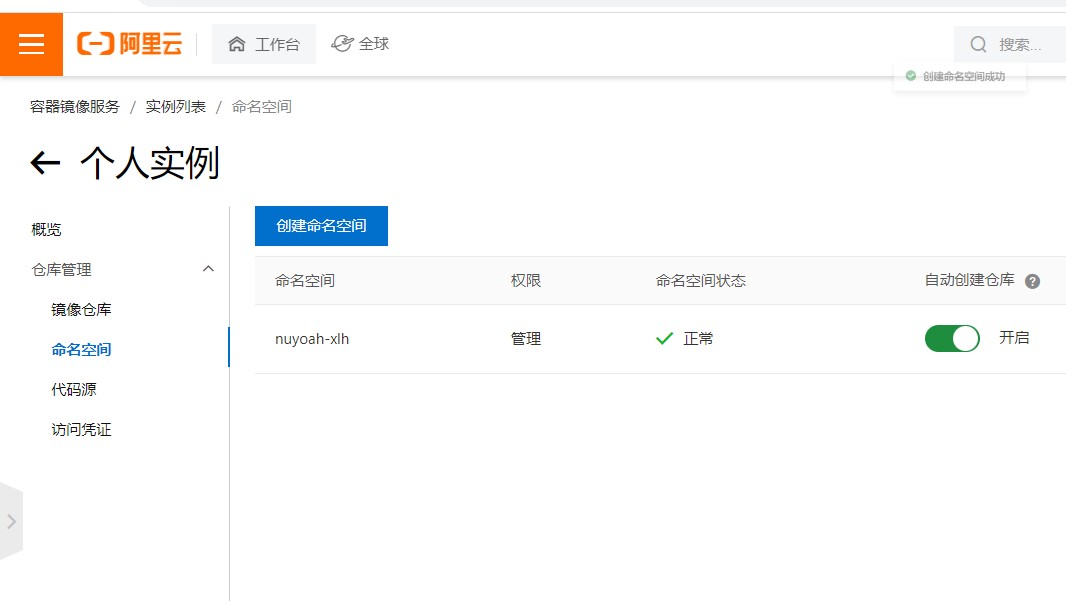This screenshot has width=1066, height=601.
Task: Select 命名空间 in the sidebar
Action: point(82,349)
